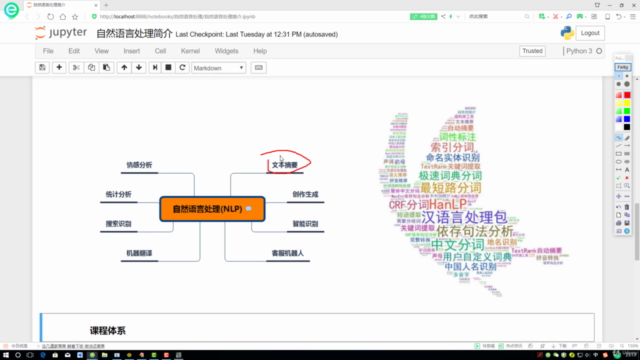Print drawing with the palette printer icon
Viewport: 640px width, 360px height.
(619, 223)
